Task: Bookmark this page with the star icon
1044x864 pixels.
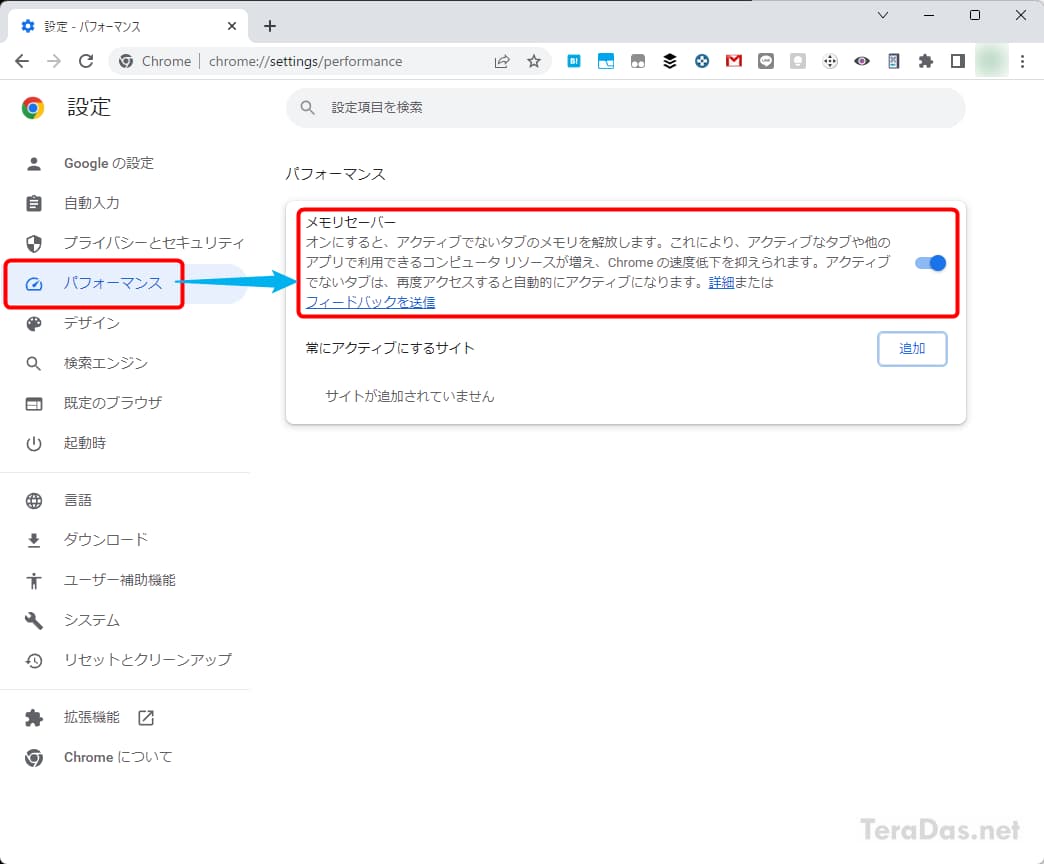Action: click(x=534, y=61)
